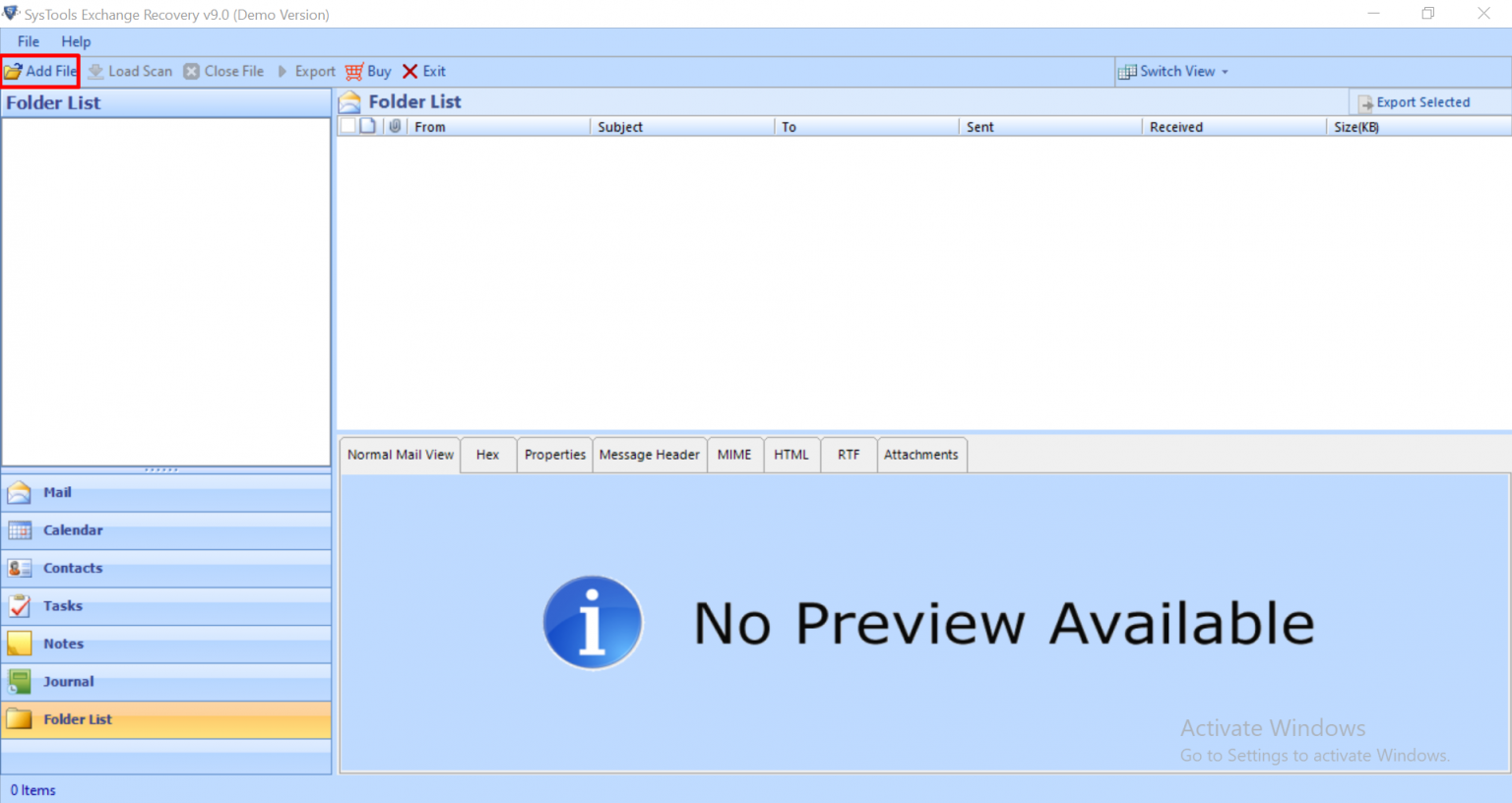Click the red Exit X icon
The image size is (1512, 803).
410,72
